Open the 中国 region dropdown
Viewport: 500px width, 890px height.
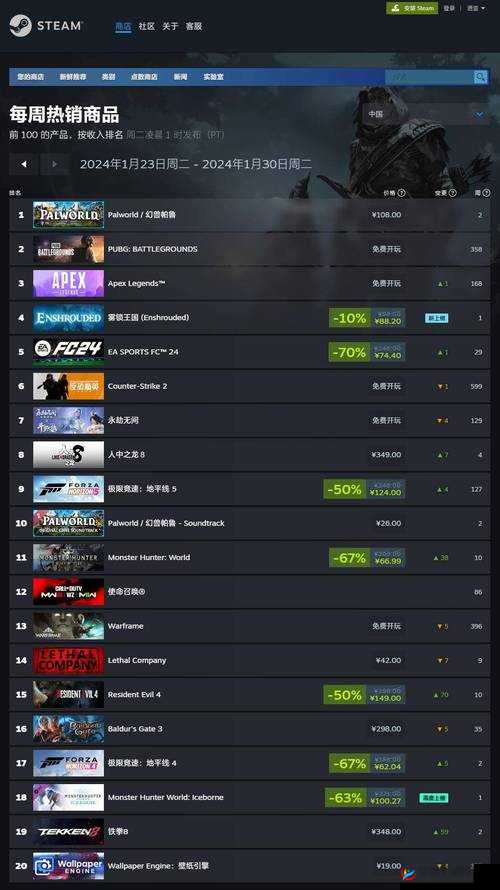click(x=426, y=114)
